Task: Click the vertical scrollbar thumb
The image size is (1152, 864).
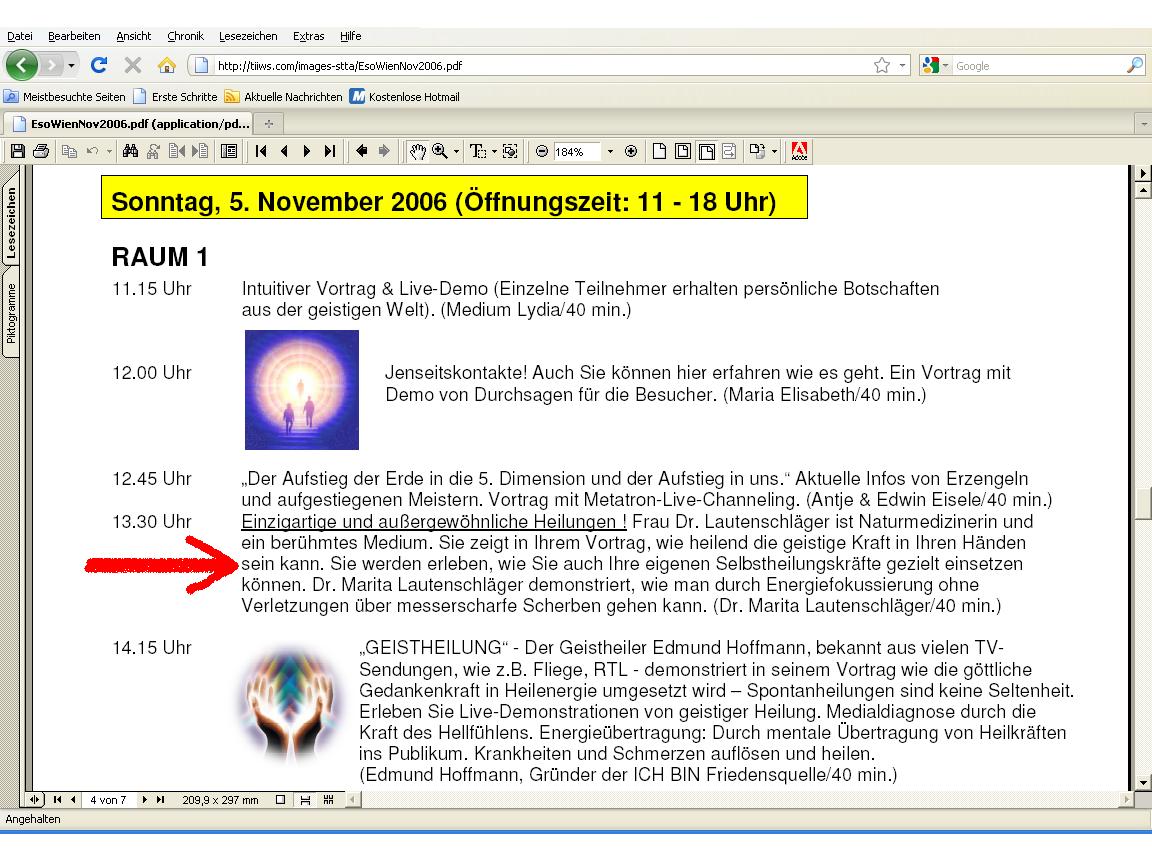Action: pyautogui.click(x=1143, y=502)
